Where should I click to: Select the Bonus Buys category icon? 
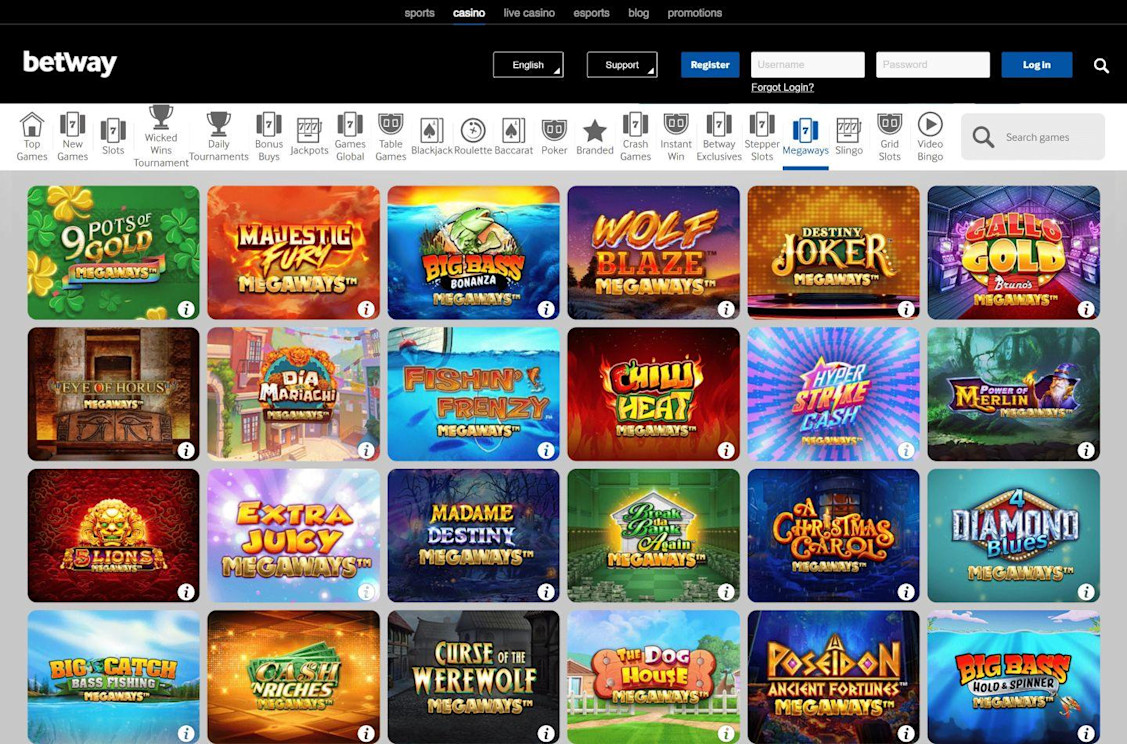click(x=269, y=124)
